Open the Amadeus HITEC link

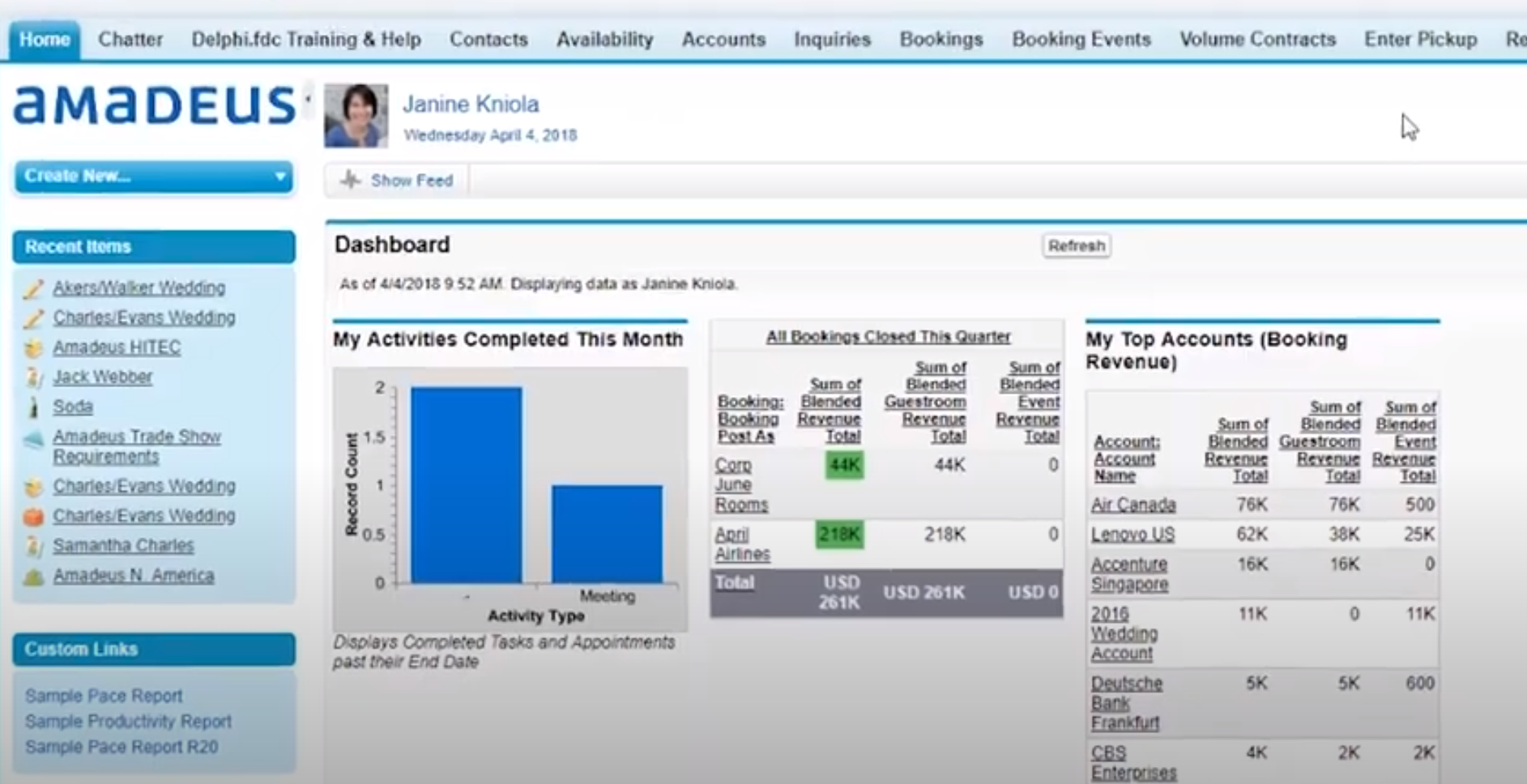click(117, 347)
